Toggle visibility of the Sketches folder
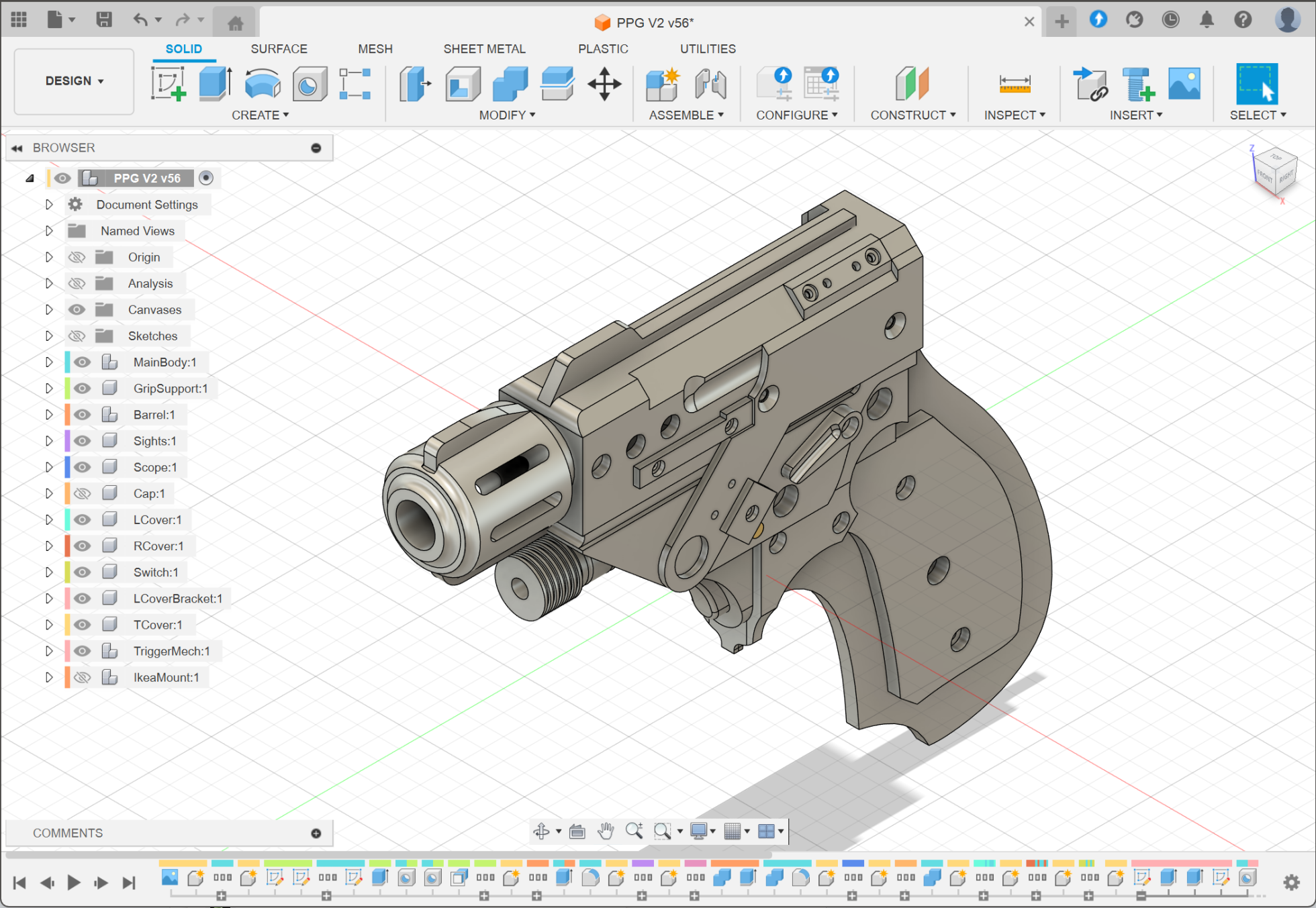 click(77, 336)
